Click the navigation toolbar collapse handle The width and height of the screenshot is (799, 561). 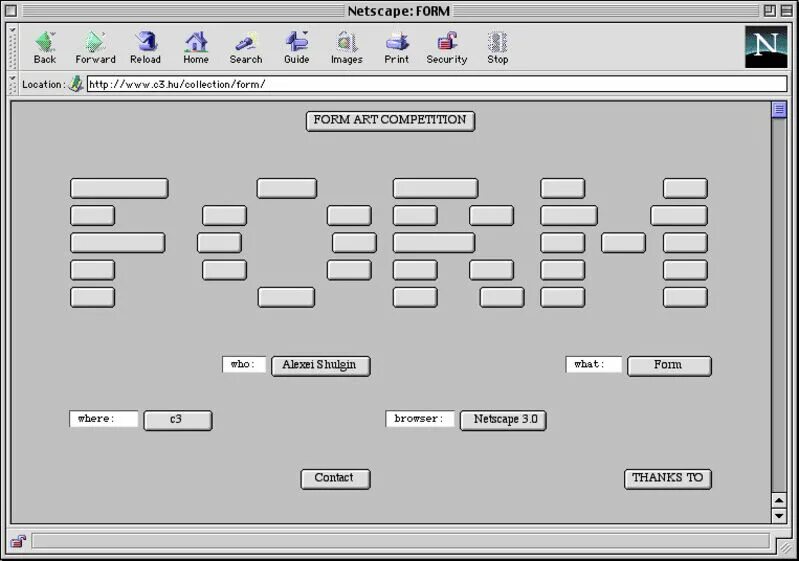[12, 47]
